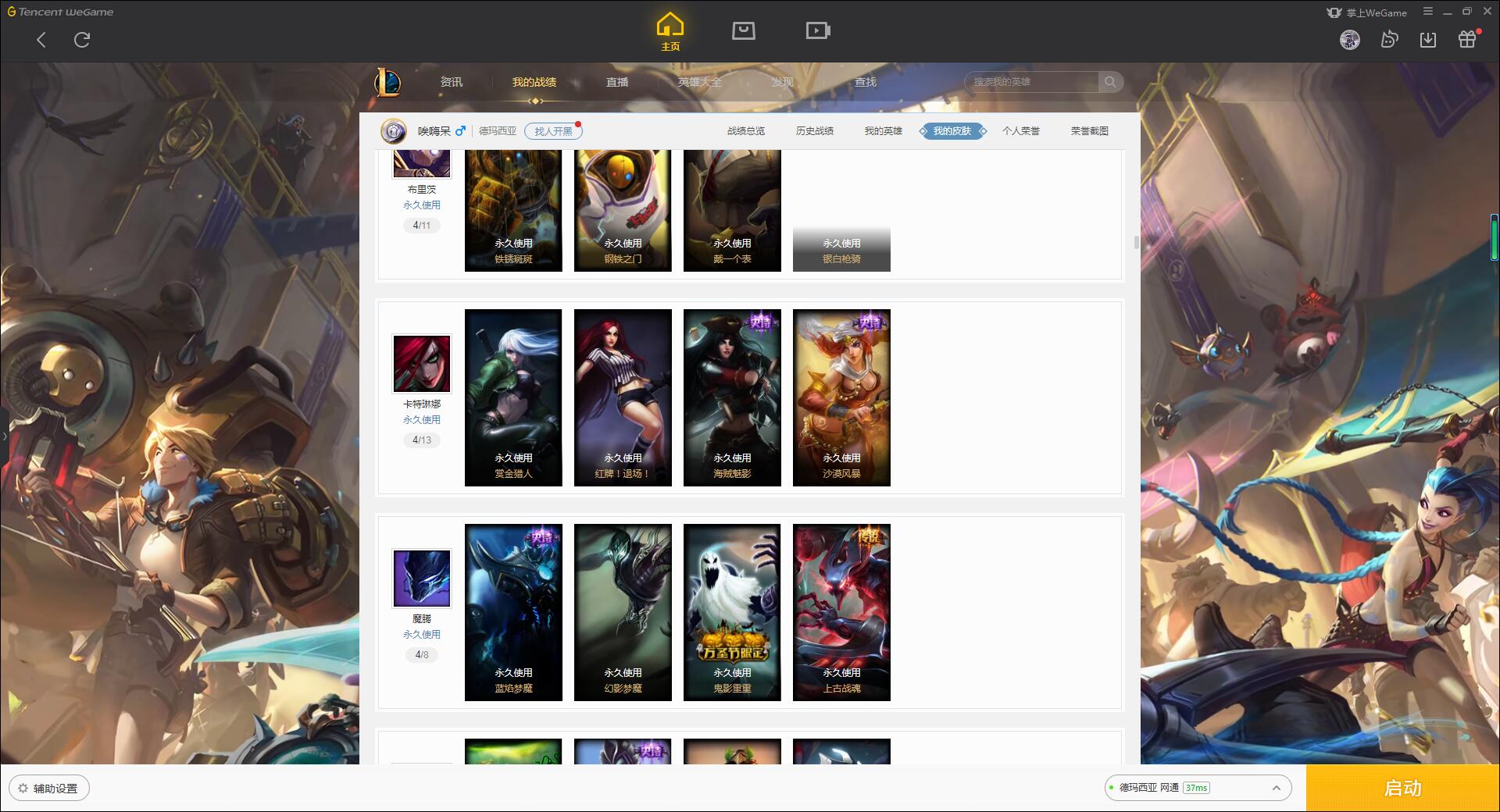Screen dimensions: 1500x812
Task: Click the 37ms latency indicator
Action: [1196, 788]
